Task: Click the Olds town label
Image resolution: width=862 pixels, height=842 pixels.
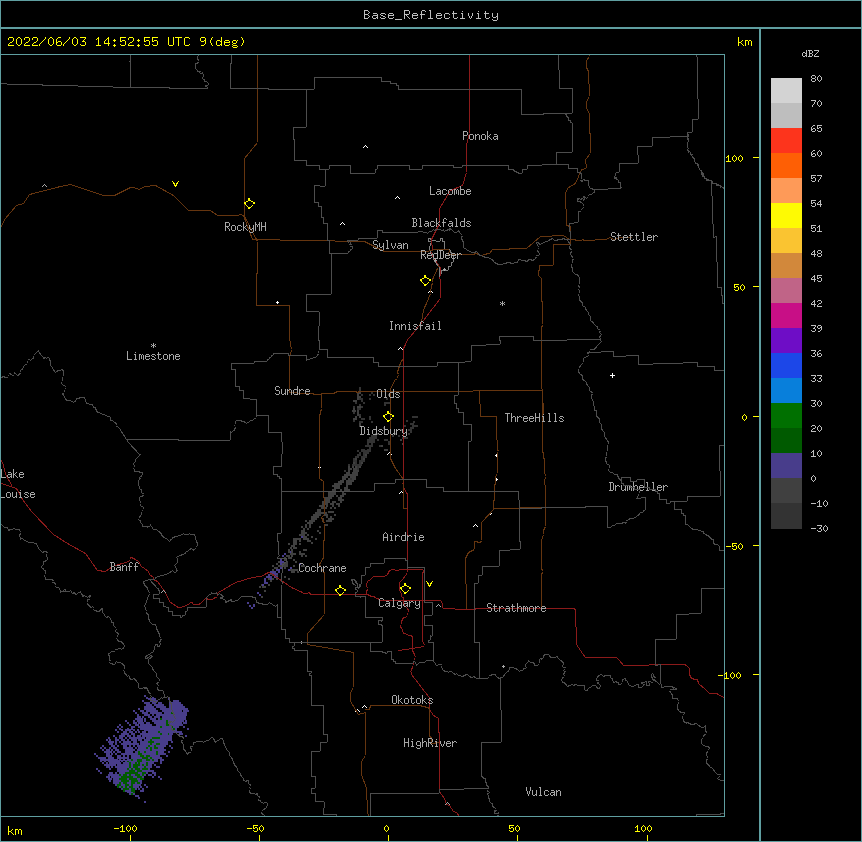Action: (388, 394)
